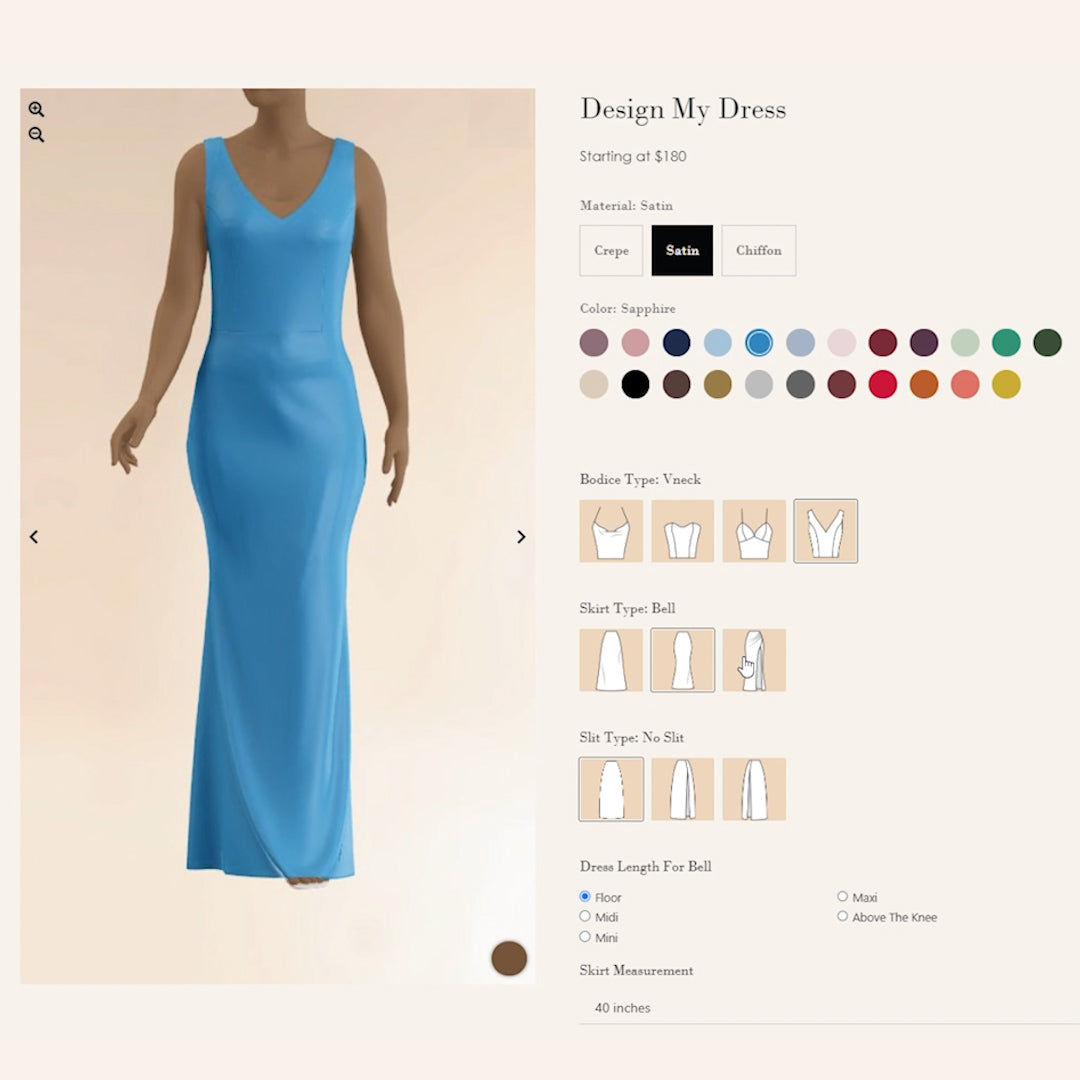Choose Satin material

tap(683, 251)
